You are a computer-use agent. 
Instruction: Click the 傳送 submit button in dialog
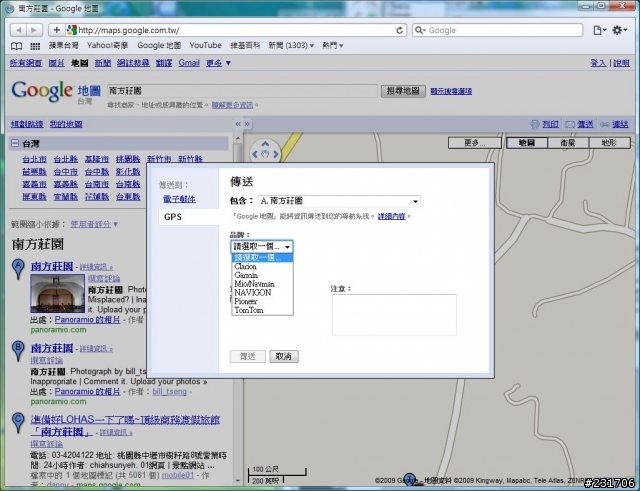coord(247,356)
